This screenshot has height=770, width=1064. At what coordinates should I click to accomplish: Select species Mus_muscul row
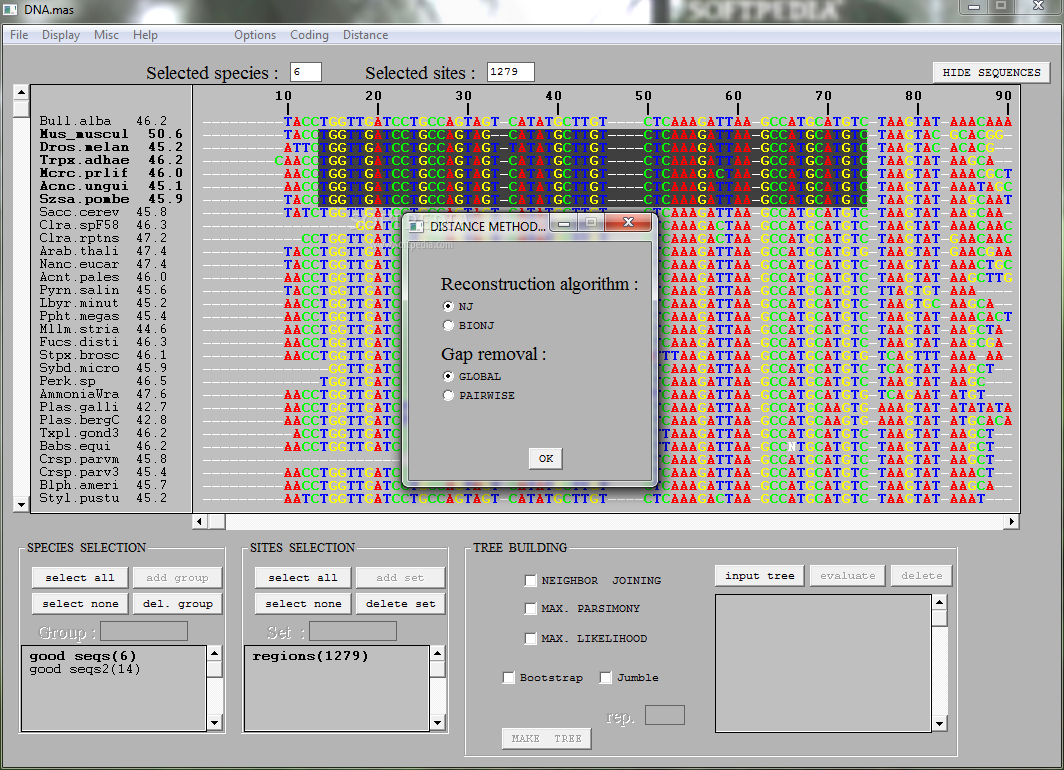pyautogui.click(x=111, y=134)
